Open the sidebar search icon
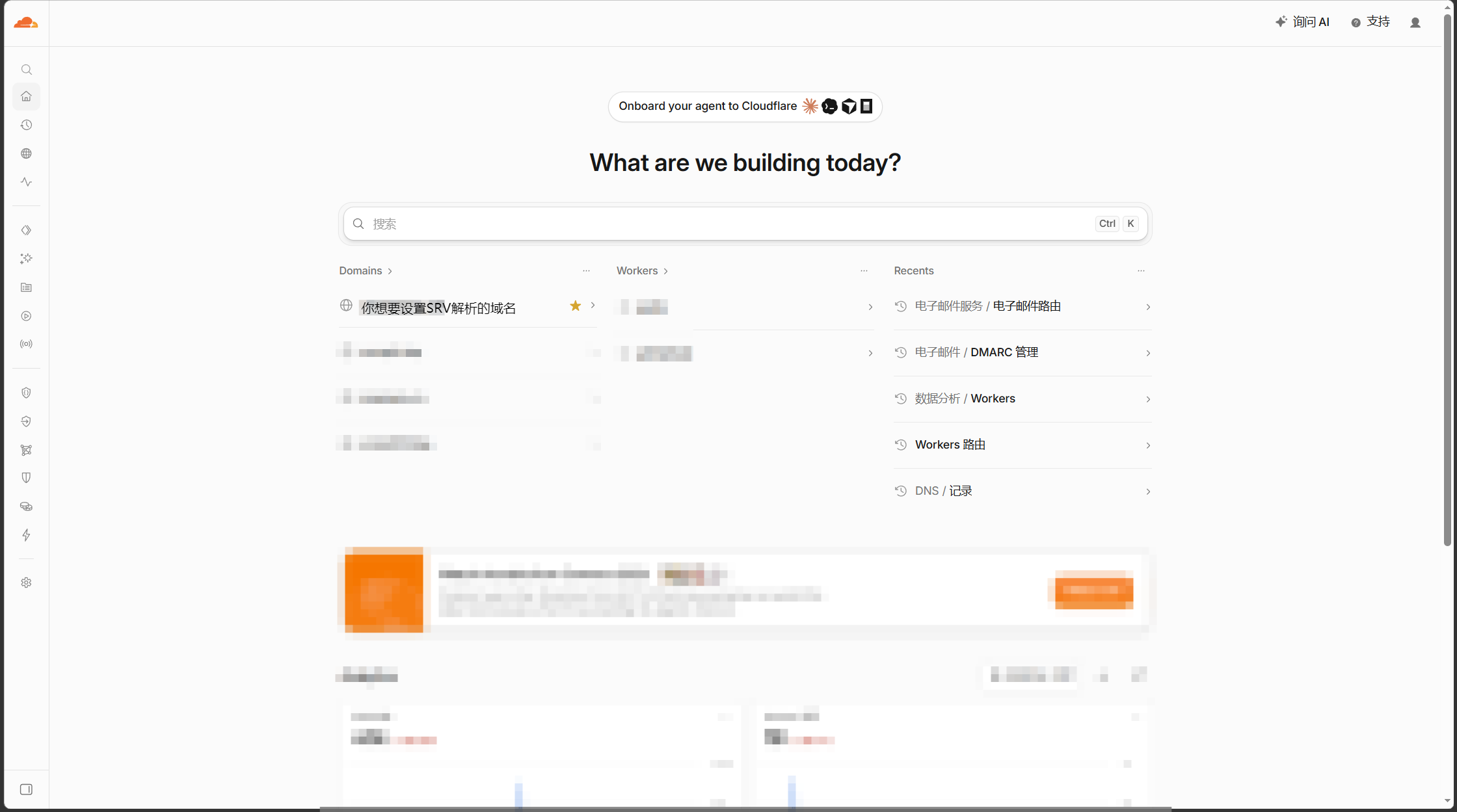Image resolution: width=1457 pixels, height=812 pixels. click(26, 70)
